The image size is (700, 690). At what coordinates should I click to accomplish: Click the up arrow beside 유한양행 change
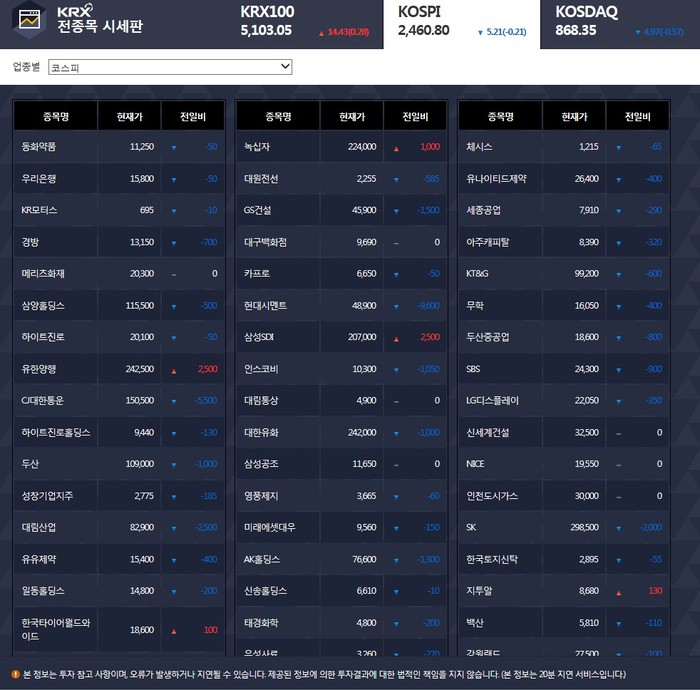point(174,371)
